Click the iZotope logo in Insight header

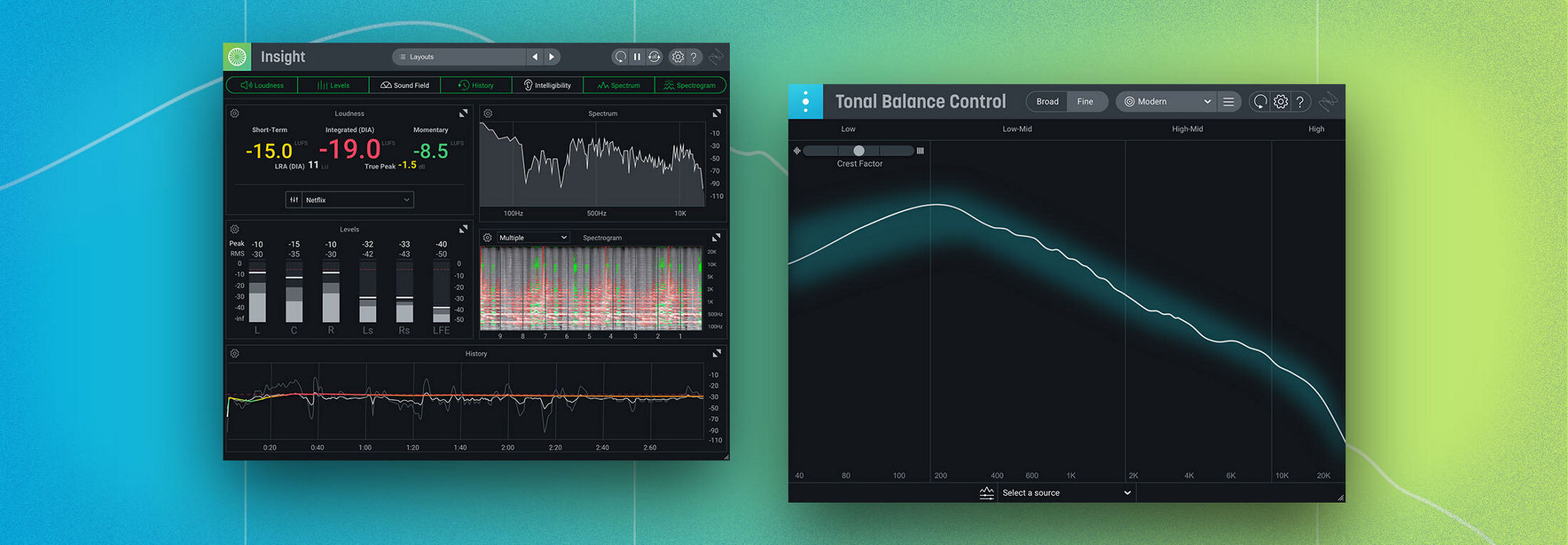(716, 56)
